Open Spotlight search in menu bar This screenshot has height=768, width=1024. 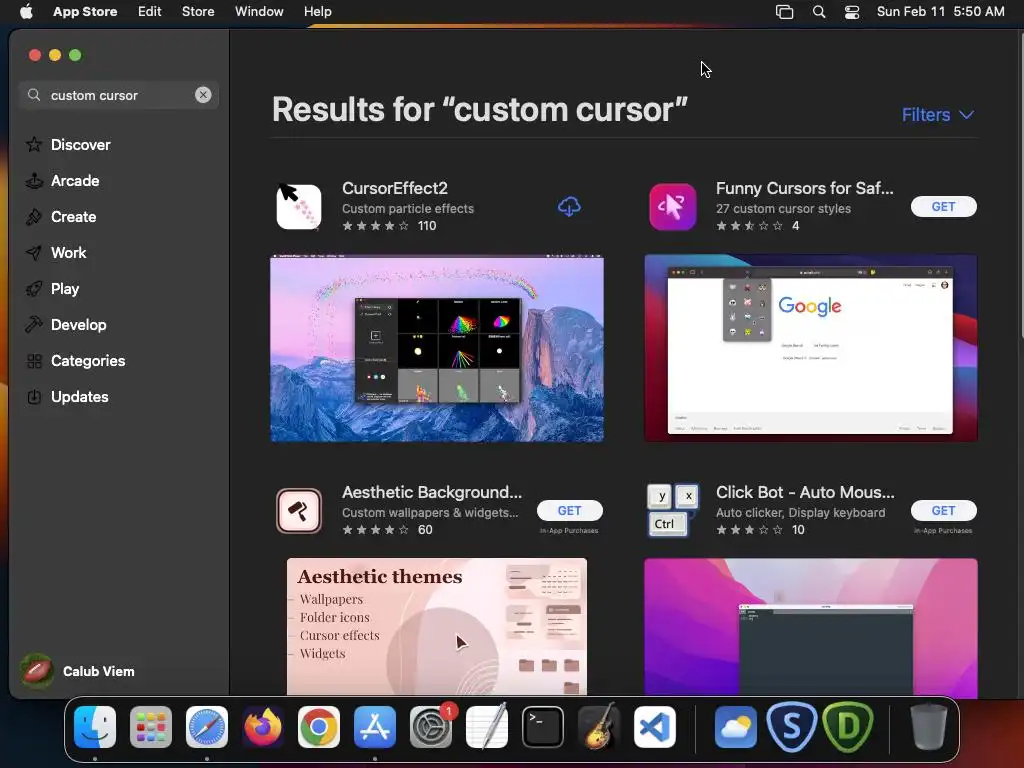point(818,12)
